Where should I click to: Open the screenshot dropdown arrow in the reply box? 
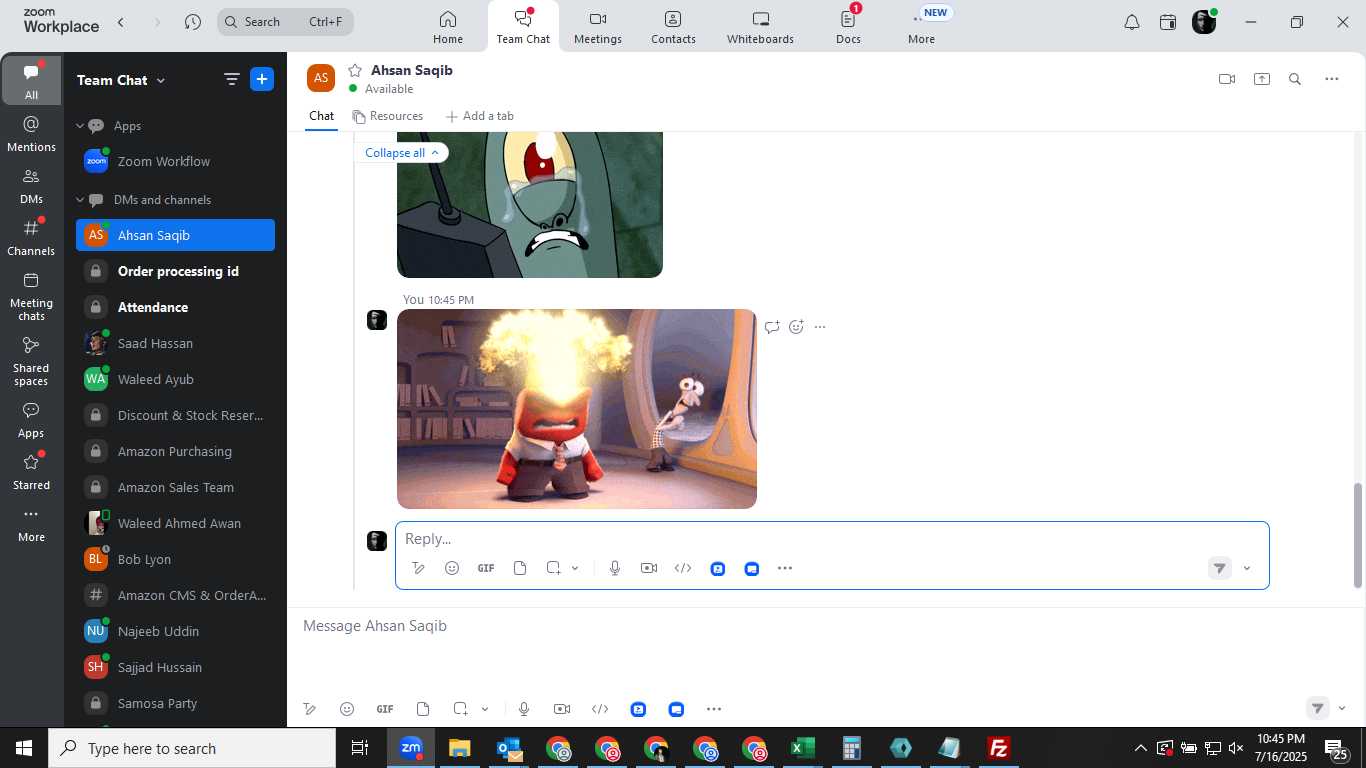click(575, 568)
